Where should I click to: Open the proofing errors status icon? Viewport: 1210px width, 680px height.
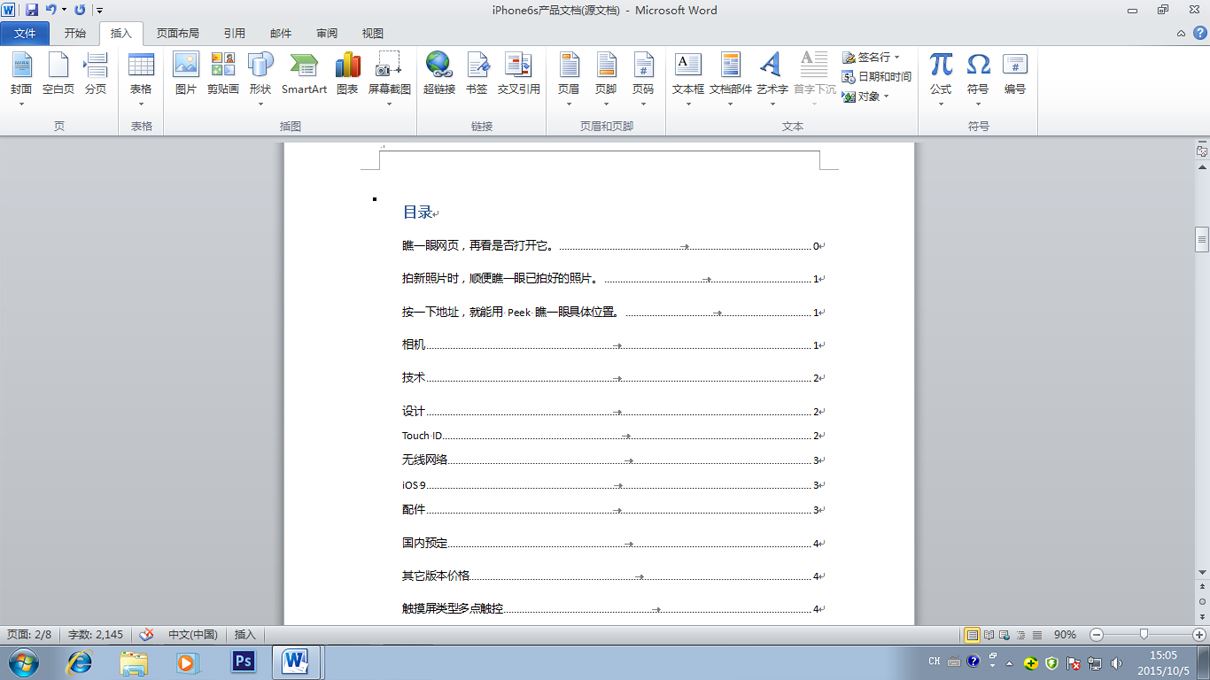(147, 634)
